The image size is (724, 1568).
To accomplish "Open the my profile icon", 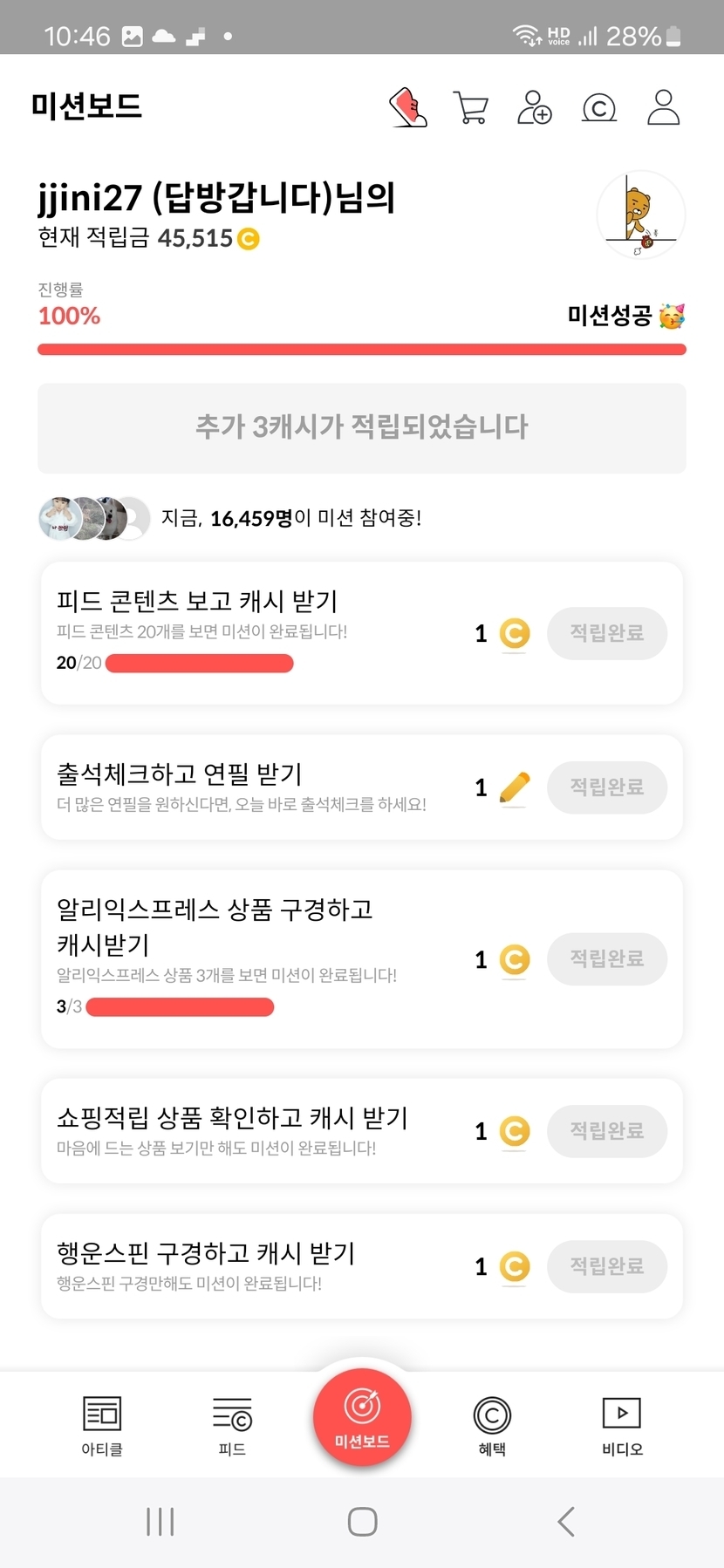I will 663,107.
